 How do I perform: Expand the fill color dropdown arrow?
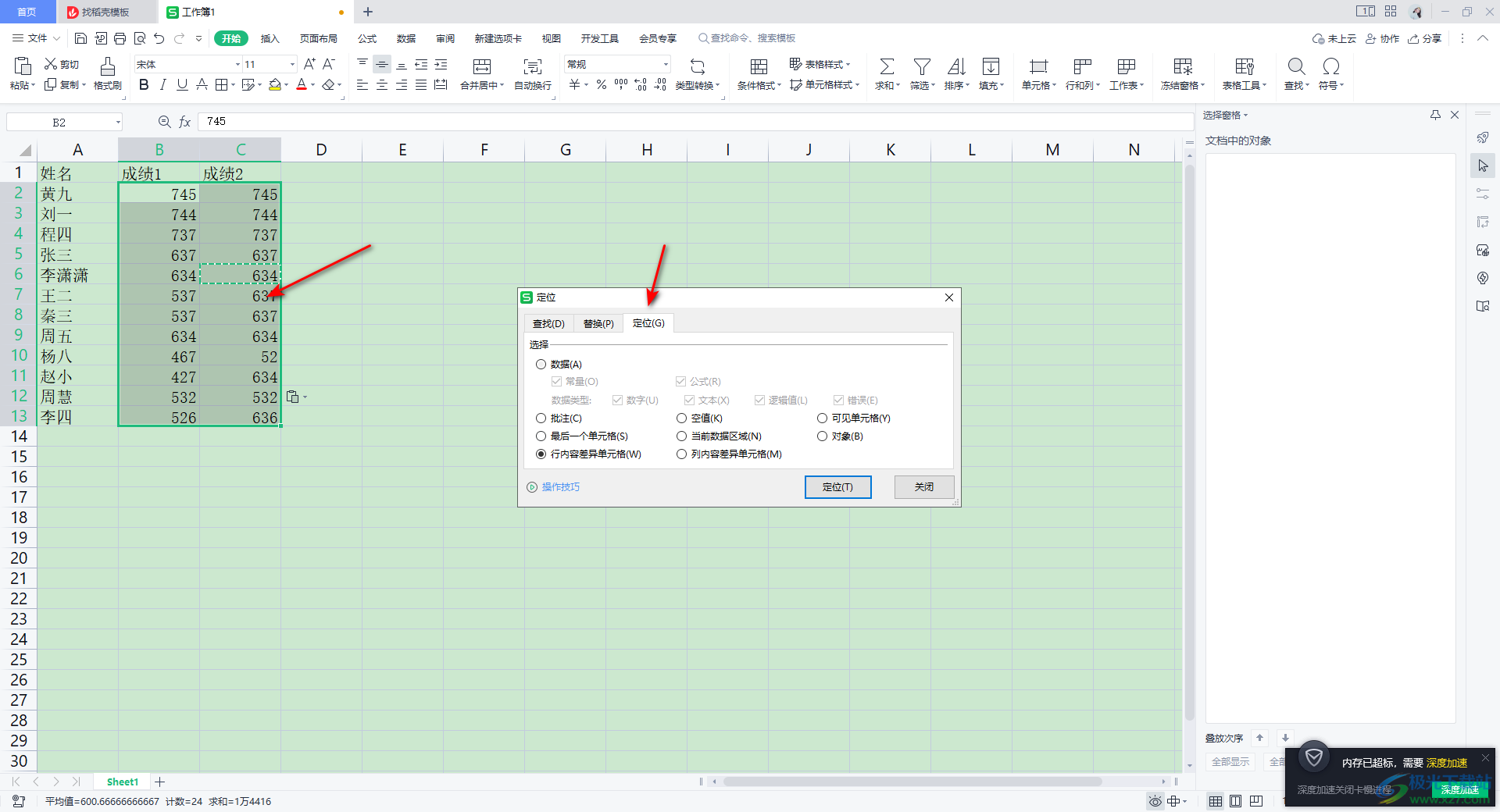[x=287, y=85]
